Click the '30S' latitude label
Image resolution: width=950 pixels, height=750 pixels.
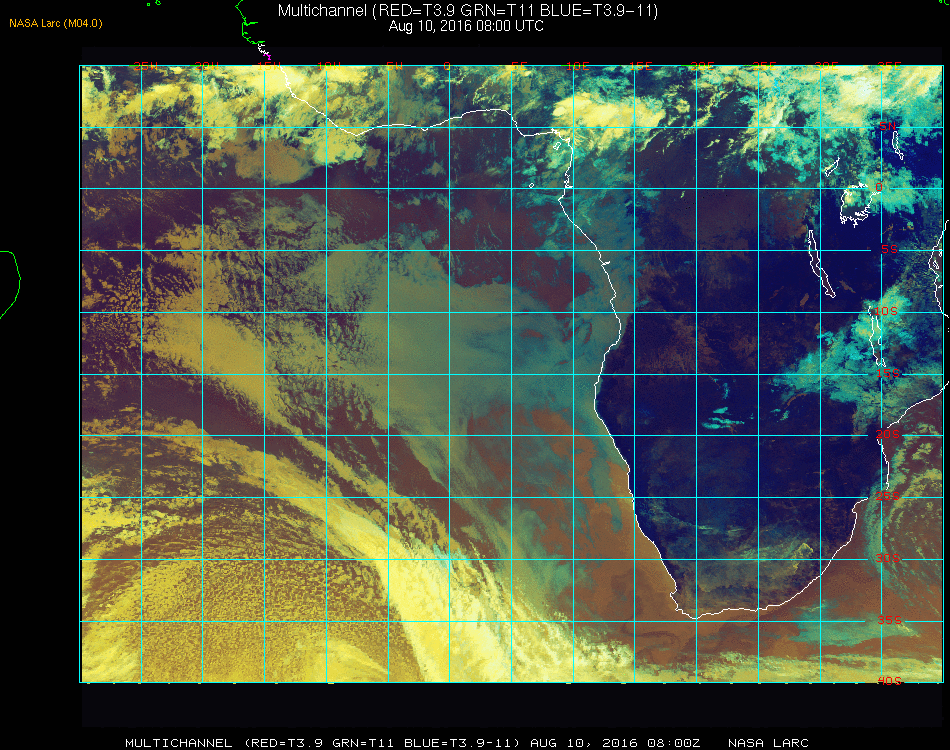(x=888, y=558)
